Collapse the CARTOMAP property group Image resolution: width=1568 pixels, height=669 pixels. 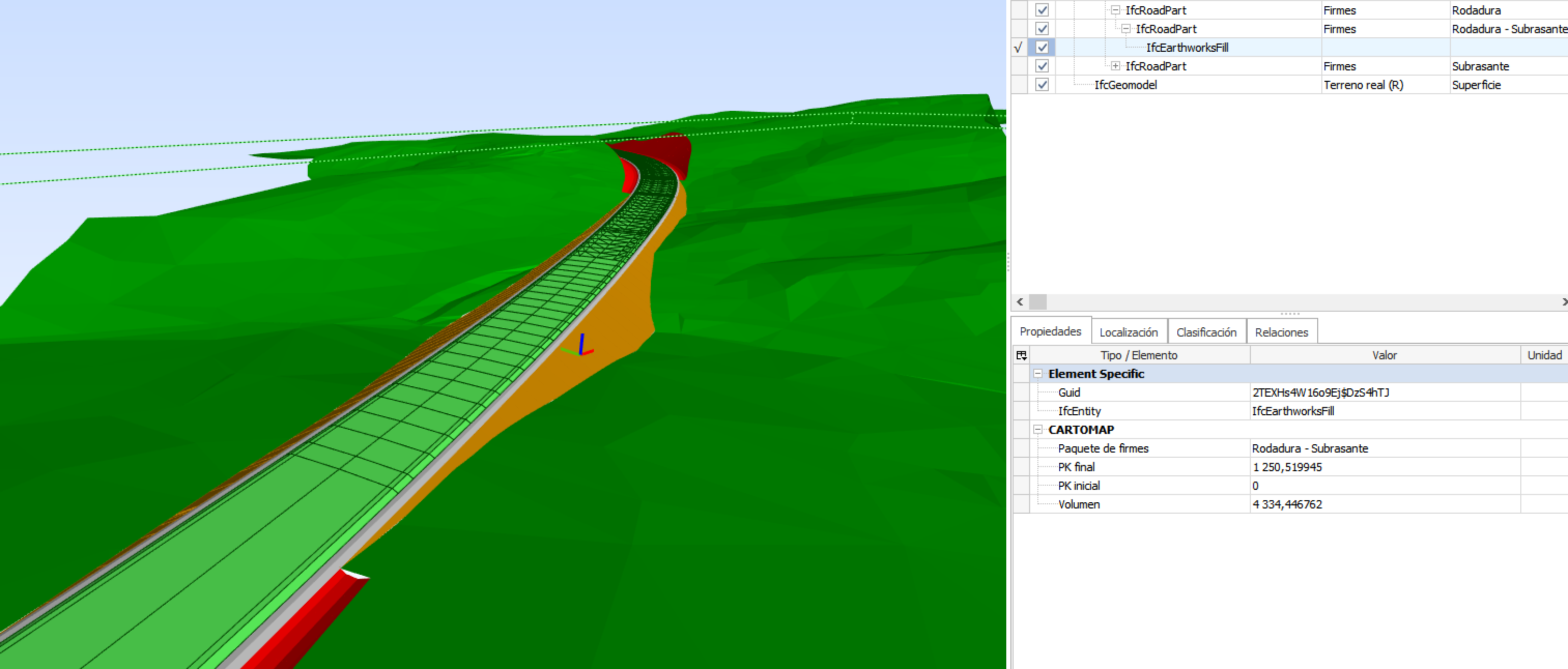(x=1038, y=429)
